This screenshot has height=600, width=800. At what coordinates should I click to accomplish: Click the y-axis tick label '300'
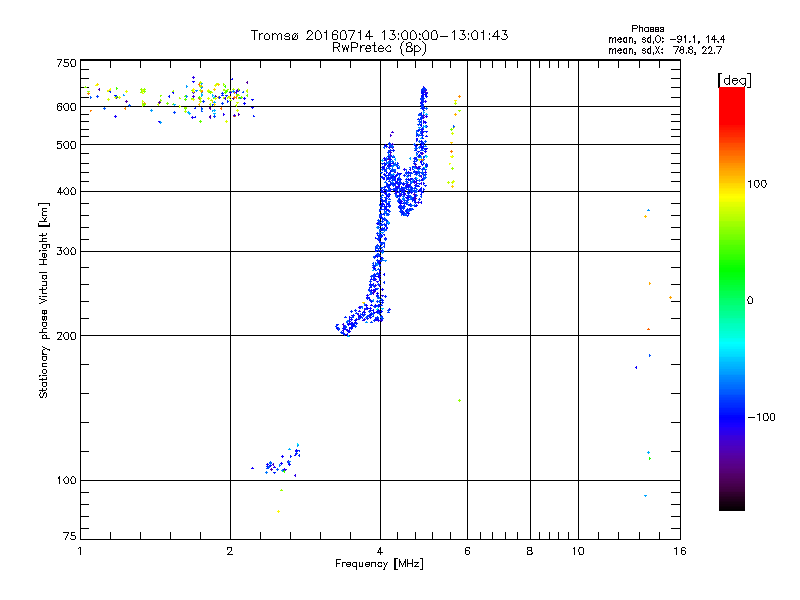click(x=66, y=251)
